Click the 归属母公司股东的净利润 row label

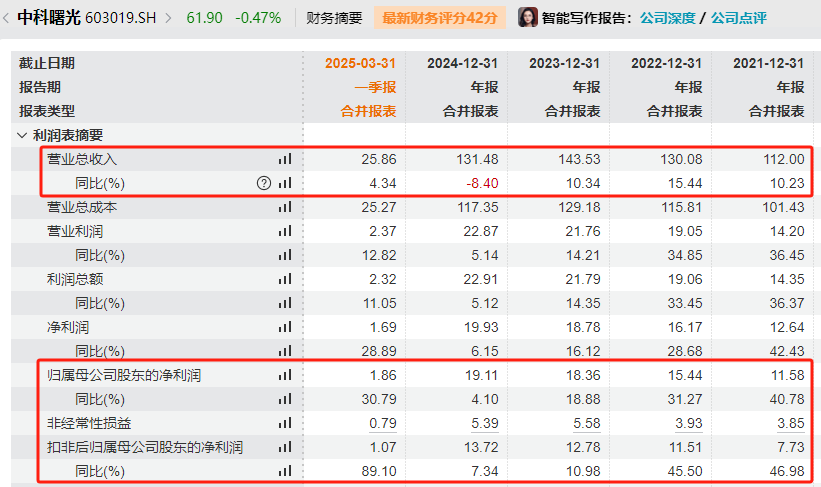pos(124,375)
